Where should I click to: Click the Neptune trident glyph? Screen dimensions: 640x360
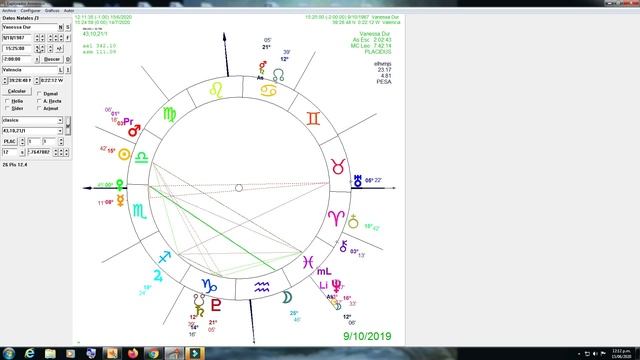336,286
